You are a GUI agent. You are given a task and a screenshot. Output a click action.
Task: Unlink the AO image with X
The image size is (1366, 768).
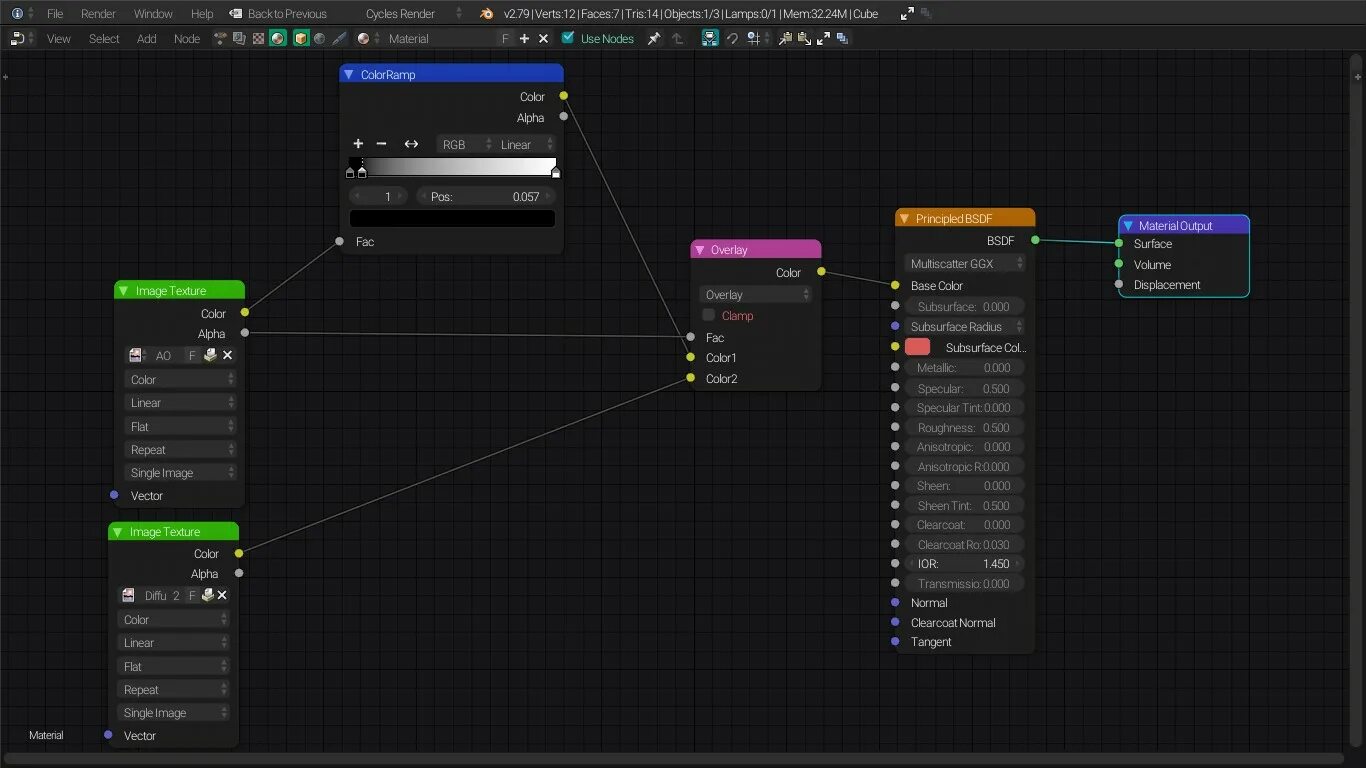pyautogui.click(x=228, y=356)
